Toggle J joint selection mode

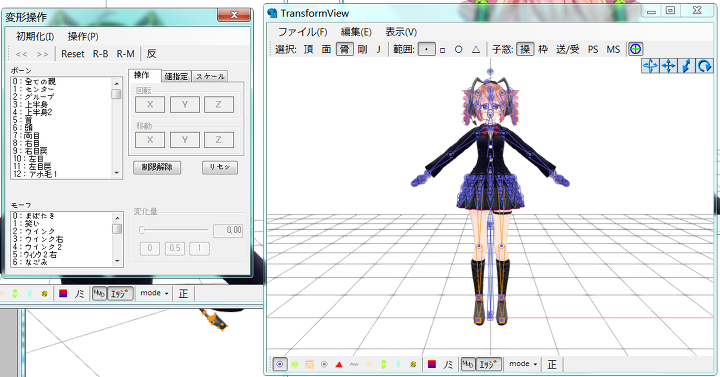click(x=379, y=49)
